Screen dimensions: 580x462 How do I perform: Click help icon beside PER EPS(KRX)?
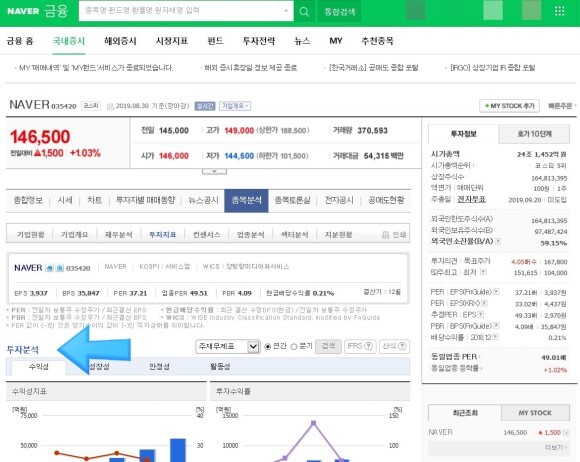click(484, 303)
